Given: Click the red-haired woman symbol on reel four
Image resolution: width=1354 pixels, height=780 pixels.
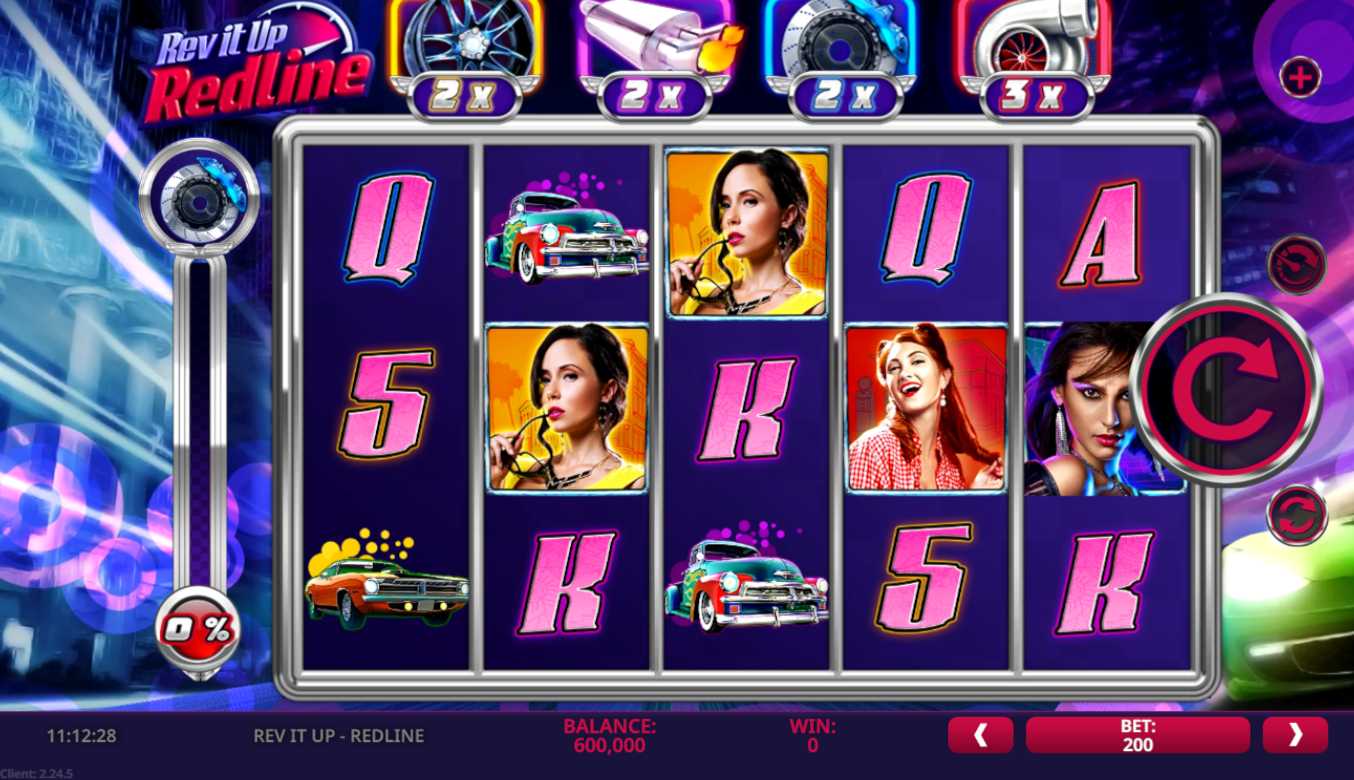Looking at the screenshot, I should 927,408.
